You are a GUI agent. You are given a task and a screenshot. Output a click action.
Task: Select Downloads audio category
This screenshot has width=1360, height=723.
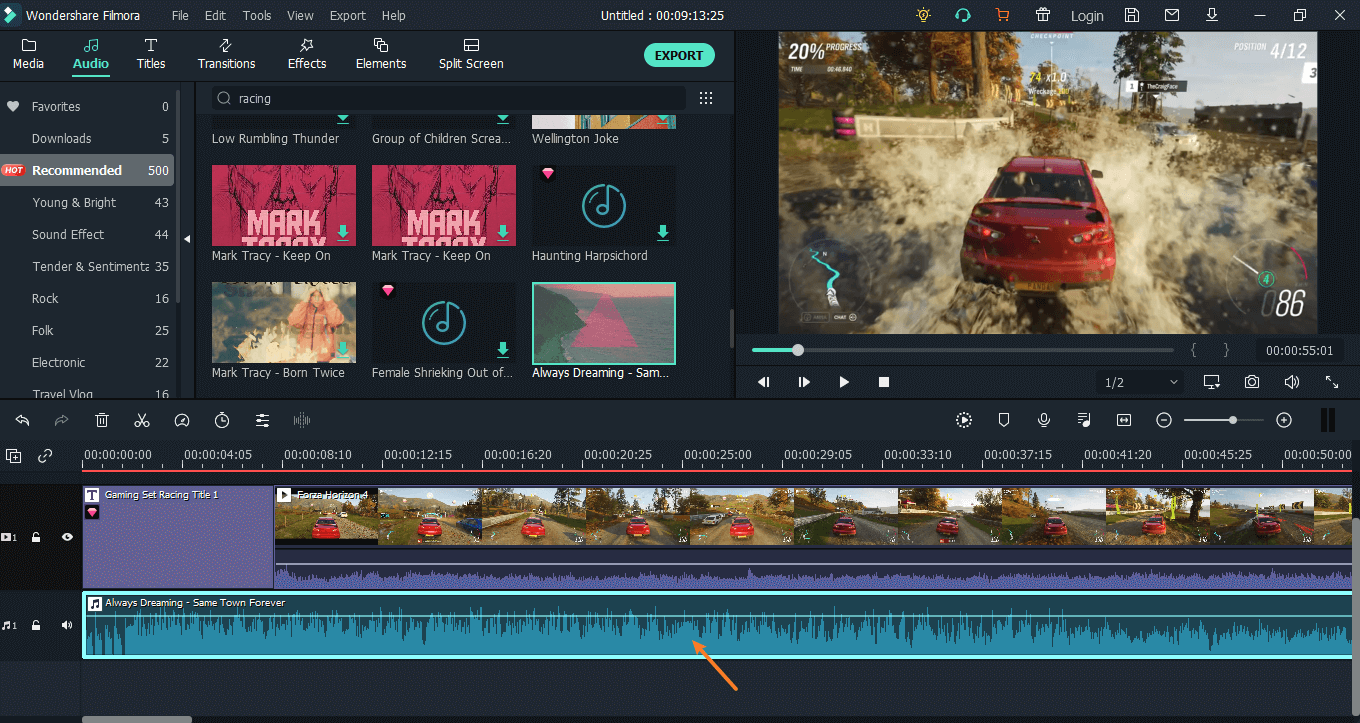(x=87, y=138)
